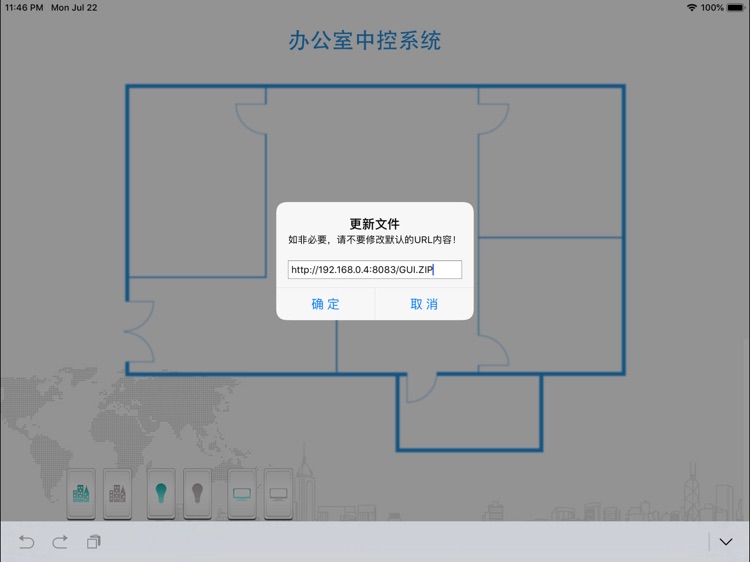Tap the 100% battery percentage
Image resolution: width=750 pixels, height=562 pixels.
click(712, 8)
